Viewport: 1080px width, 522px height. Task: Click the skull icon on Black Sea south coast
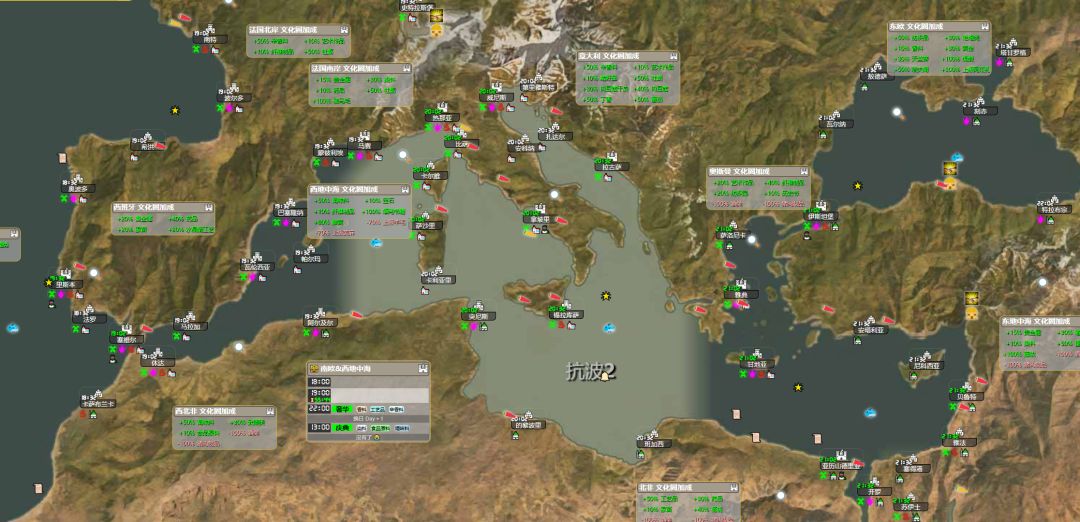pyautogui.click(x=950, y=183)
